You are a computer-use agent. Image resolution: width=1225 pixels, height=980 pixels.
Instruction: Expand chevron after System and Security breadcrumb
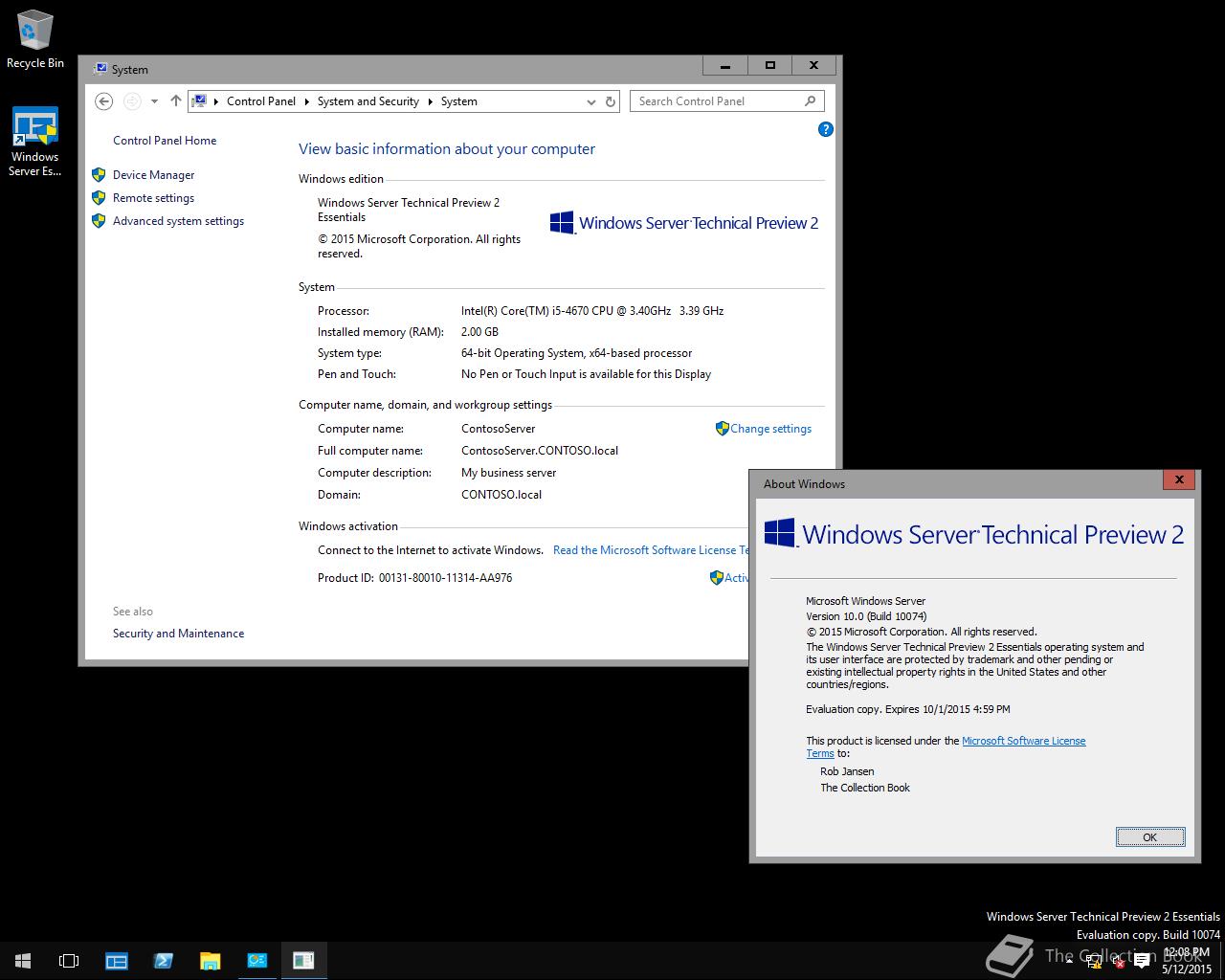[x=430, y=101]
